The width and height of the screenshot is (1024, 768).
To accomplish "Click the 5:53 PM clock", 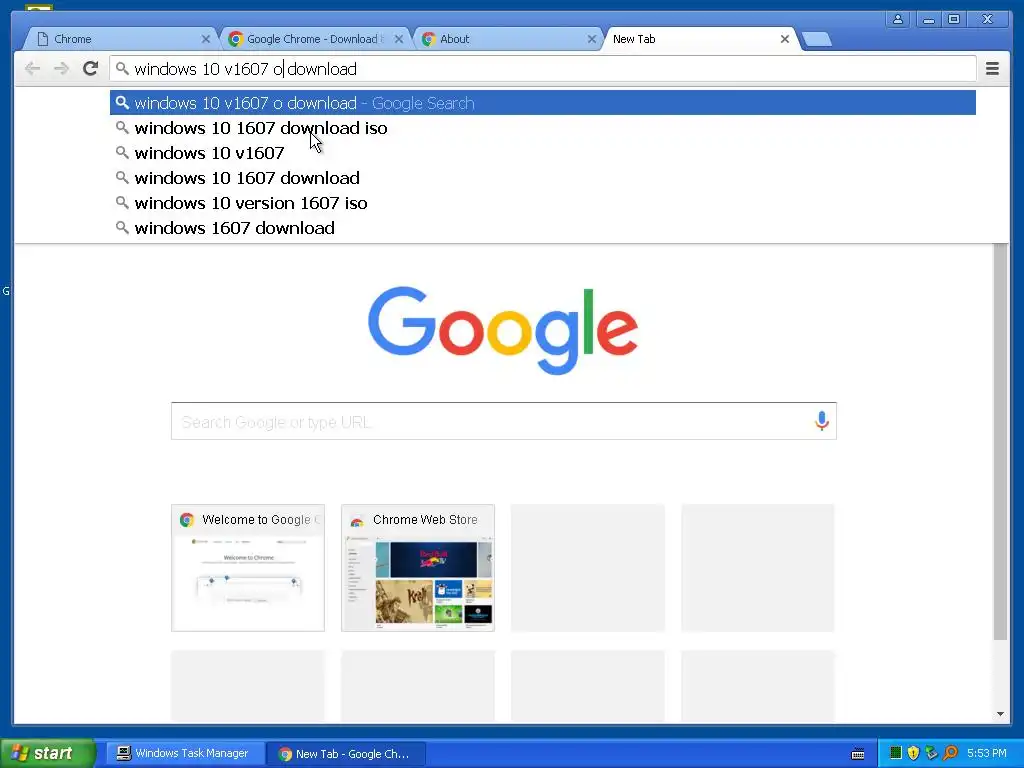I will (987, 753).
